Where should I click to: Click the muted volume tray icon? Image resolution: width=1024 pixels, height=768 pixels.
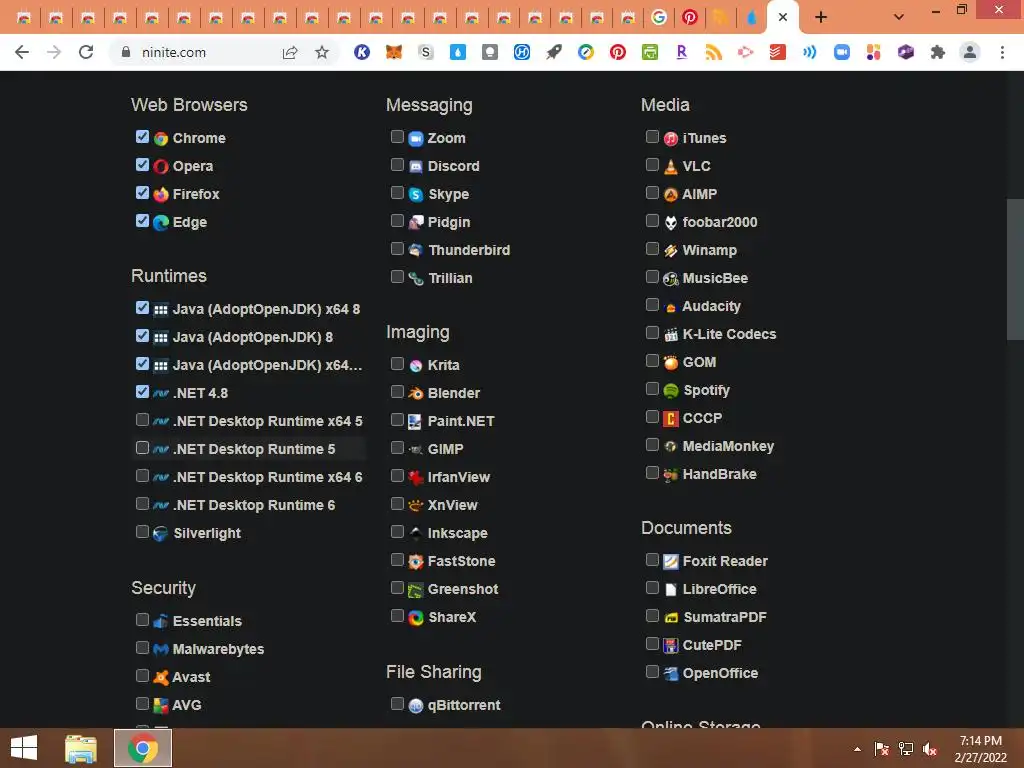click(930, 749)
